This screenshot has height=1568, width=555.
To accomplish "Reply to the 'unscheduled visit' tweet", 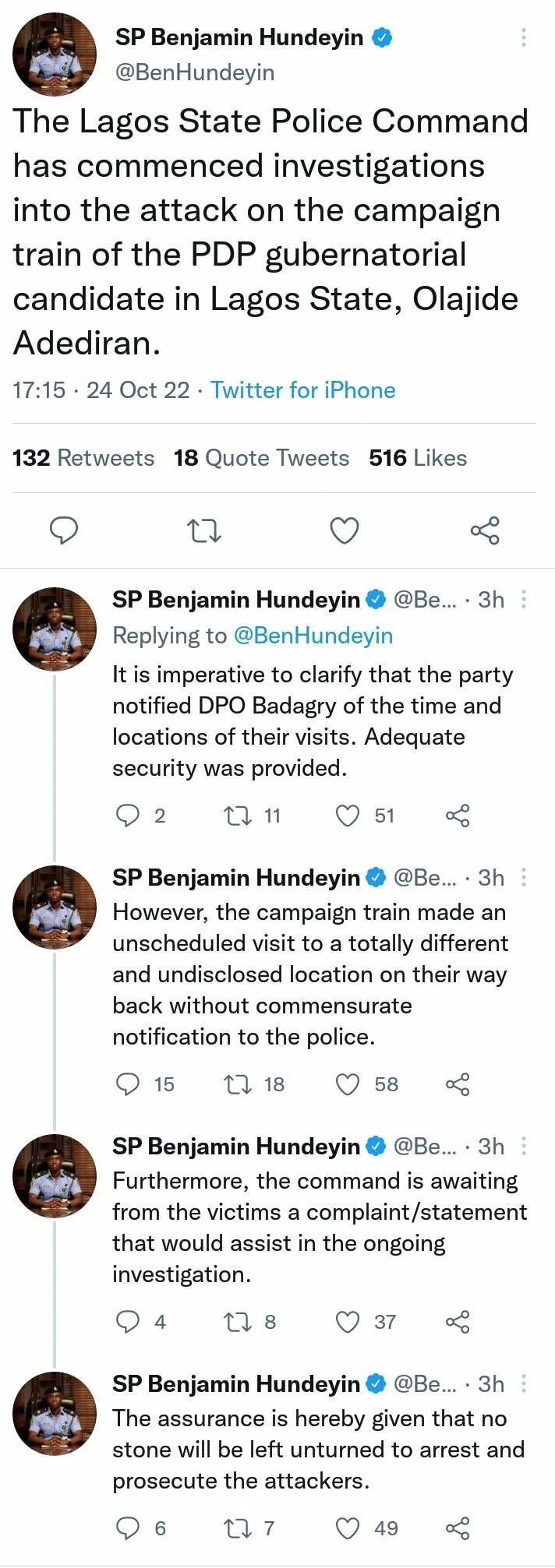I will pos(127,1084).
